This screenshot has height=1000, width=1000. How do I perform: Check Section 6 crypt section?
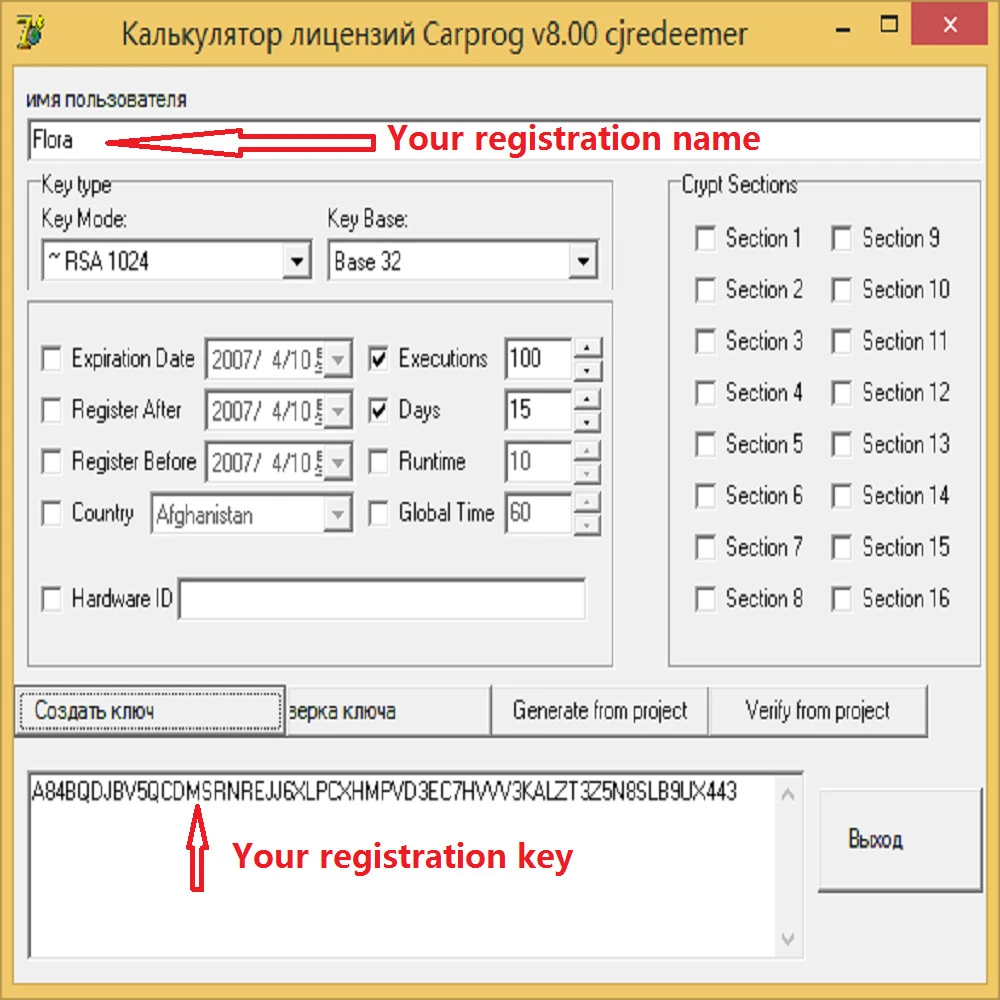coord(705,496)
